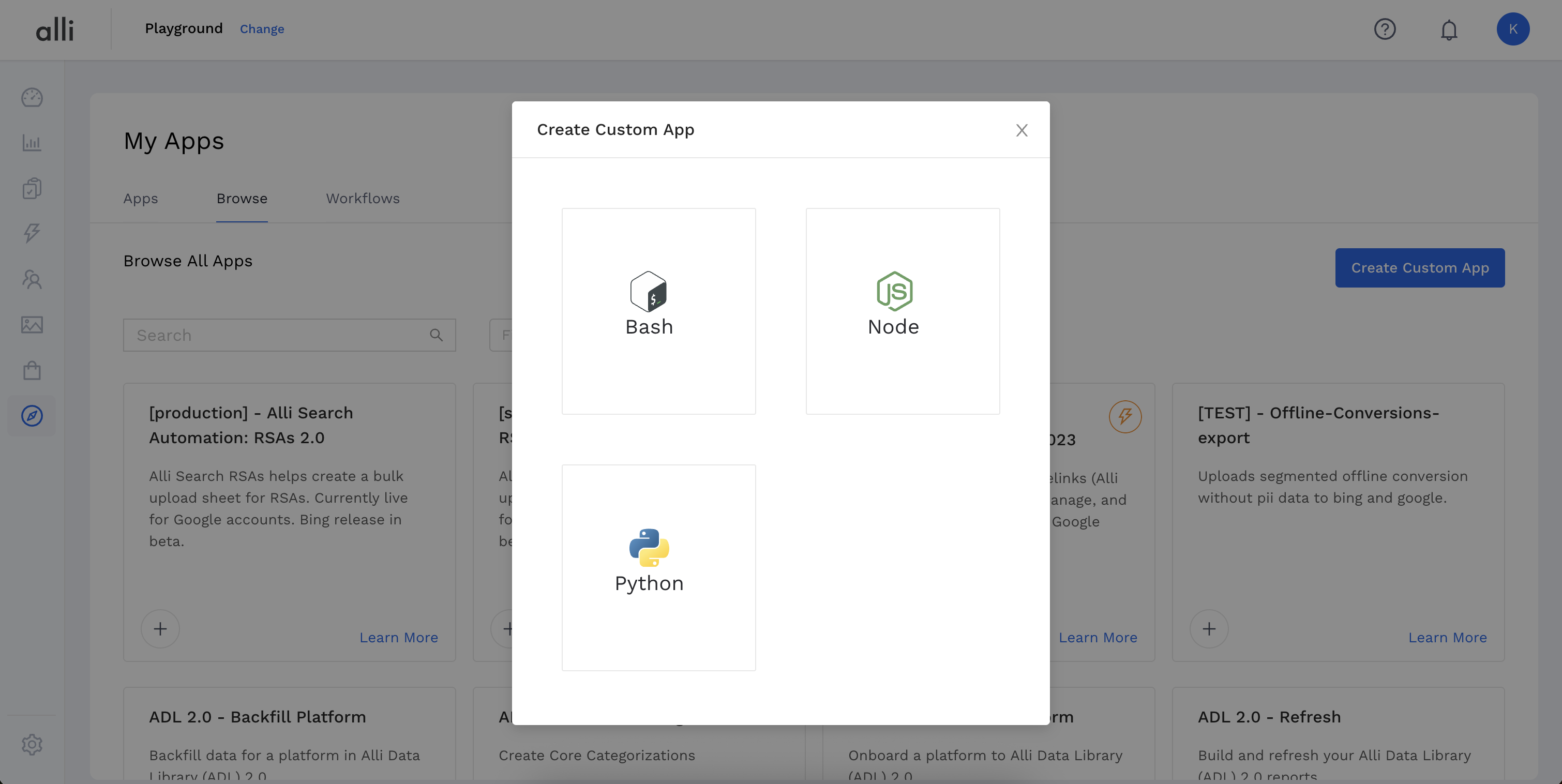The width and height of the screenshot is (1562, 784).
Task: Open the user profile avatar K
Action: point(1512,29)
